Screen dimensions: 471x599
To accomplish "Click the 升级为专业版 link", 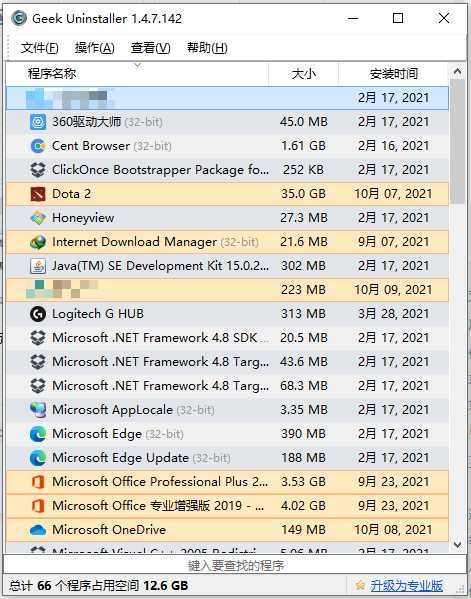I will pos(406,585).
